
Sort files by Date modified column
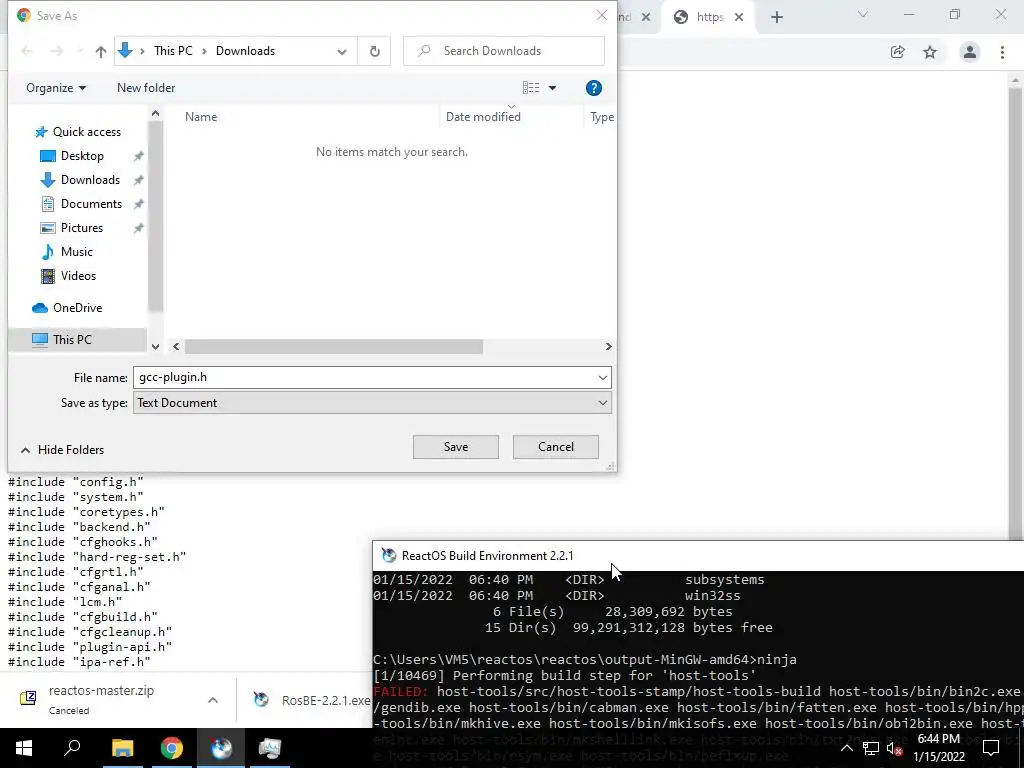click(x=483, y=117)
